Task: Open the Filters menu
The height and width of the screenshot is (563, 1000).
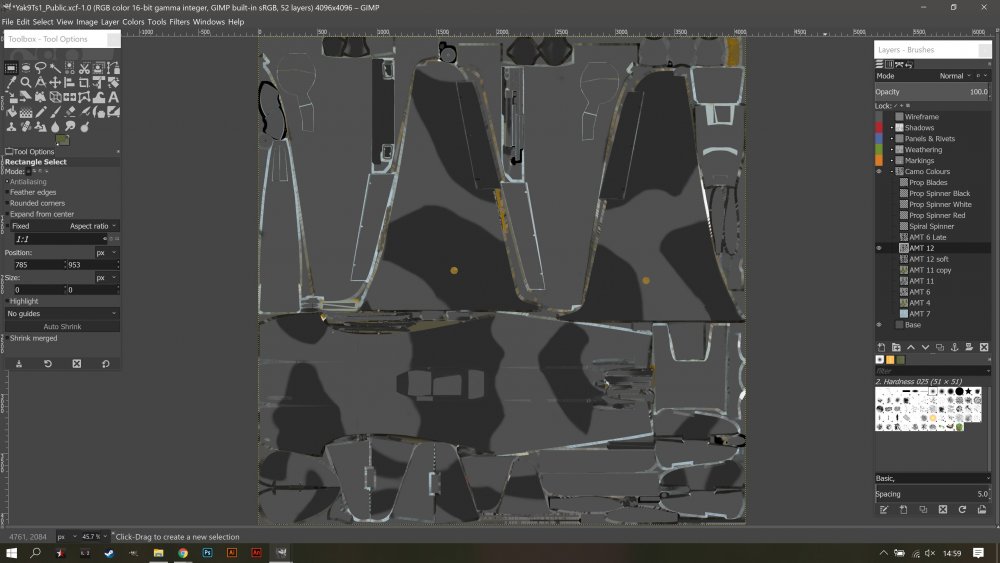Action: coord(179,21)
